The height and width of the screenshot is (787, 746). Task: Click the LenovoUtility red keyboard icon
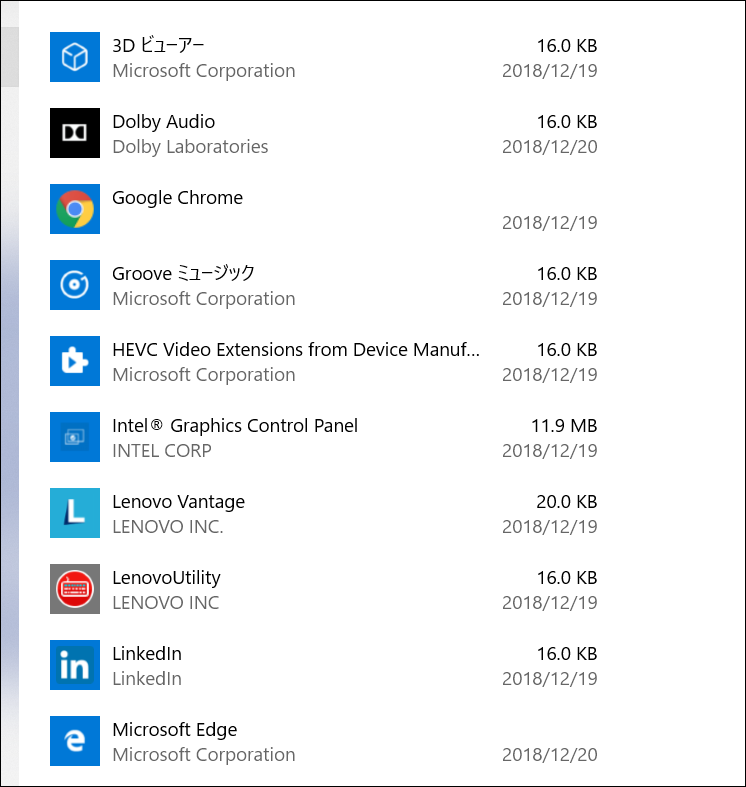click(75, 589)
